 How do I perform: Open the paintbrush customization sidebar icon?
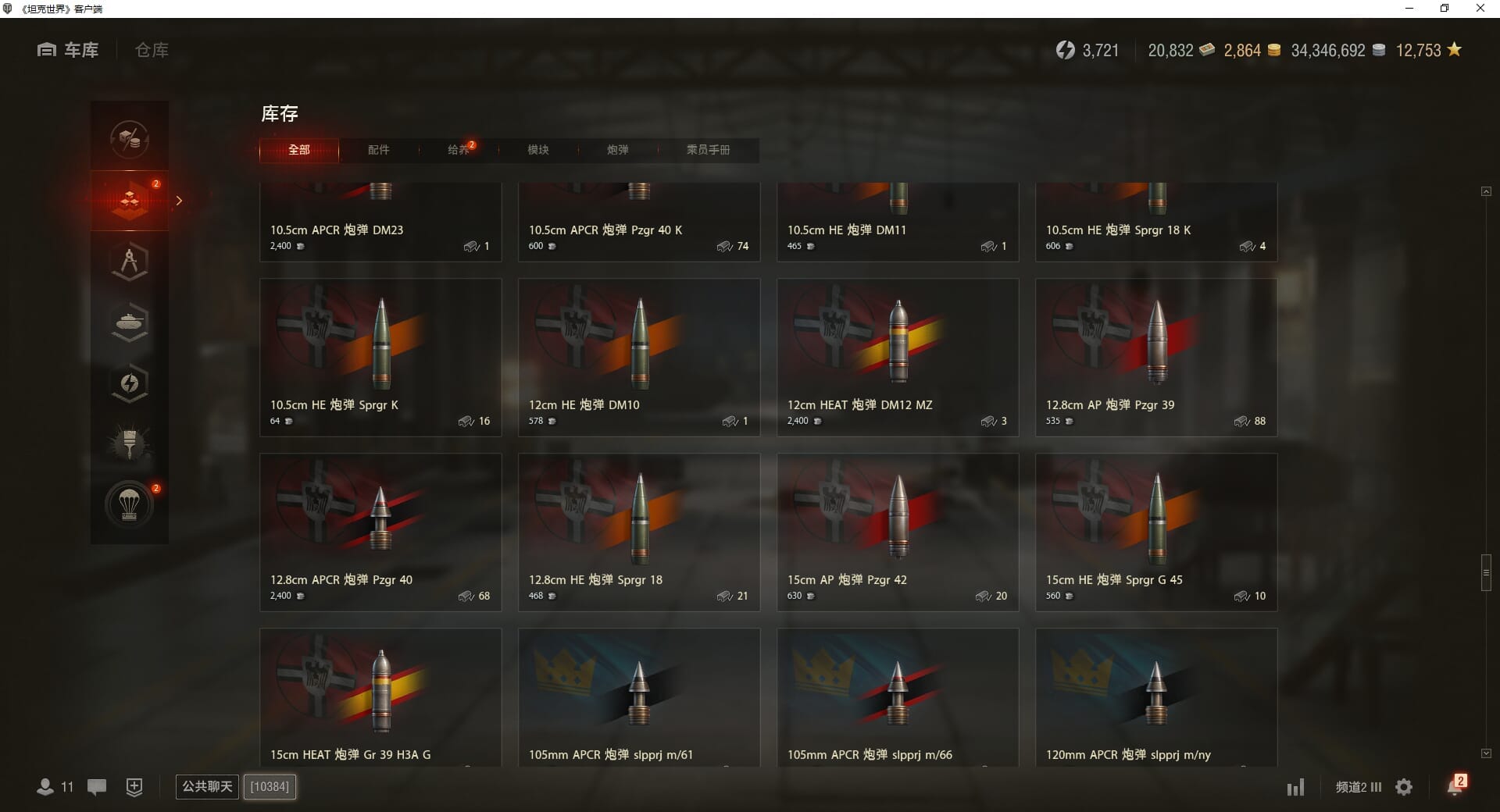130,443
